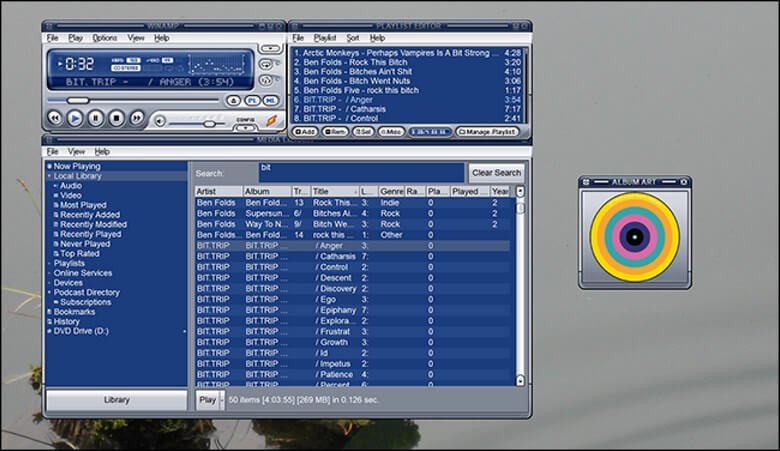This screenshot has height=451, width=780.
Task: Select Playlists in library tree
Action: 69,263
